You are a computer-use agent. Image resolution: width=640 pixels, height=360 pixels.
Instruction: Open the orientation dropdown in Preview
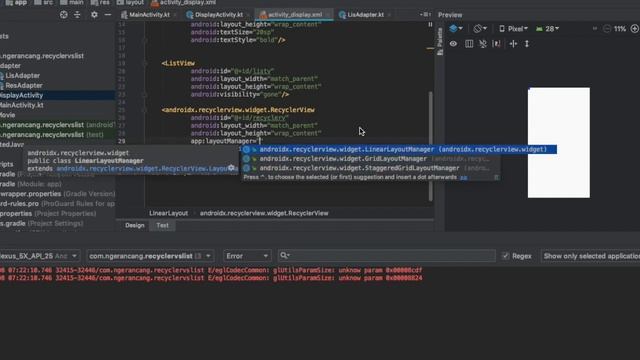click(480, 29)
